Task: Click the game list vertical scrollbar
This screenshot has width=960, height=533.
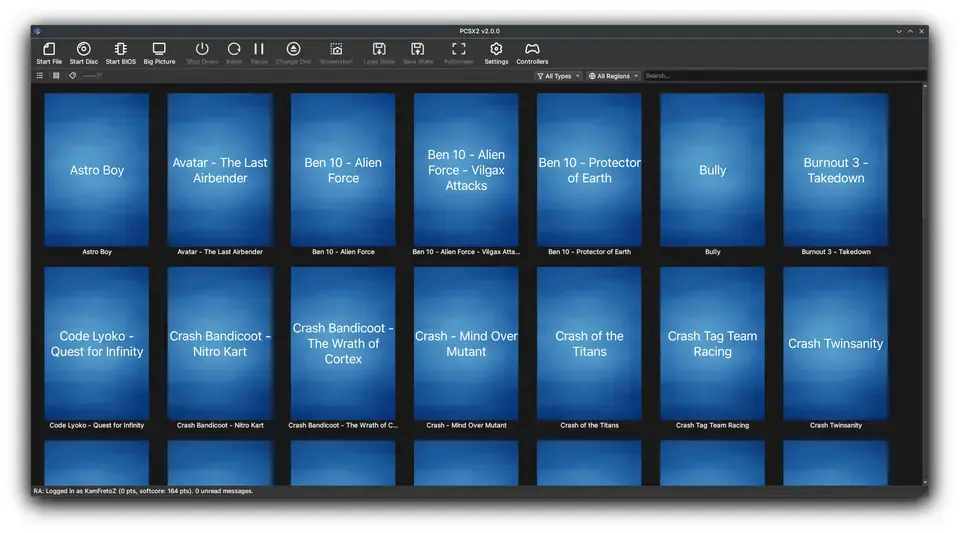Action: point(924,285)
